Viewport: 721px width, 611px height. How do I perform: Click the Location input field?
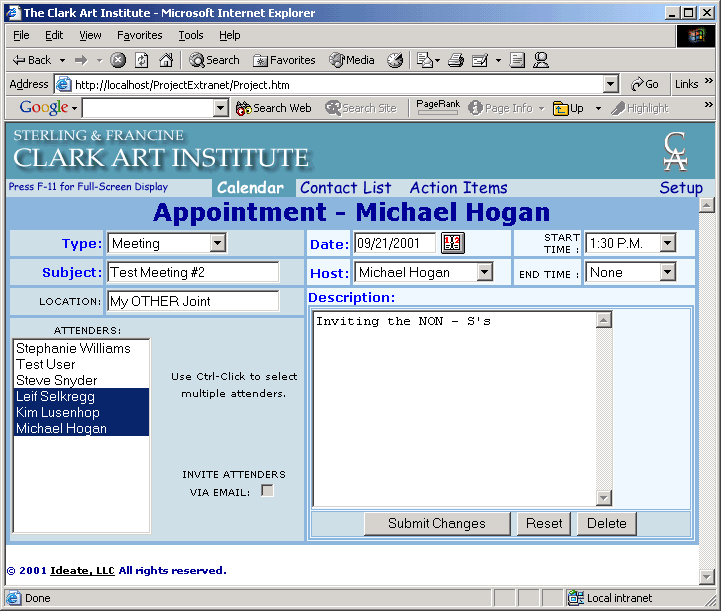[193, 302]
